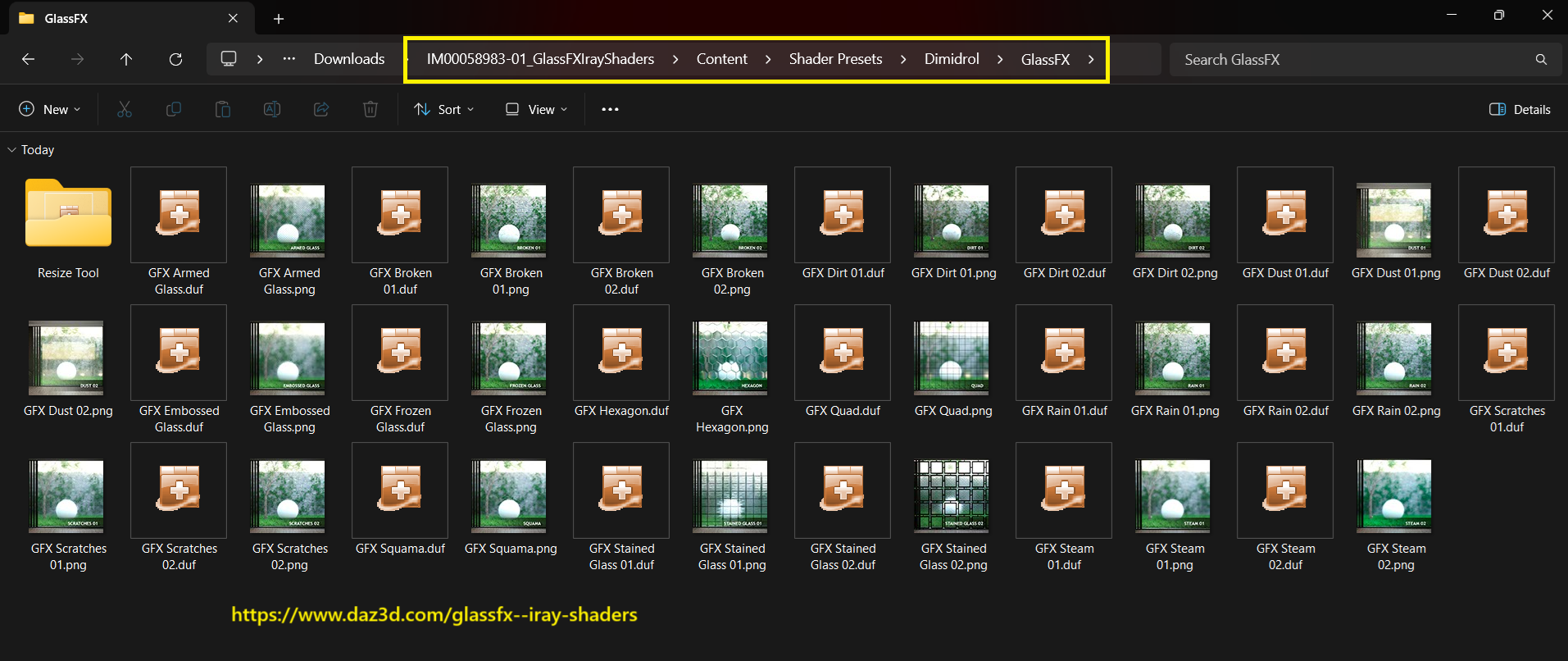Image resolution: width=1568 pixels, height=661 pixels.
Task: Click the GlassFX breadcrumb segment
Action: point(1045,59)
